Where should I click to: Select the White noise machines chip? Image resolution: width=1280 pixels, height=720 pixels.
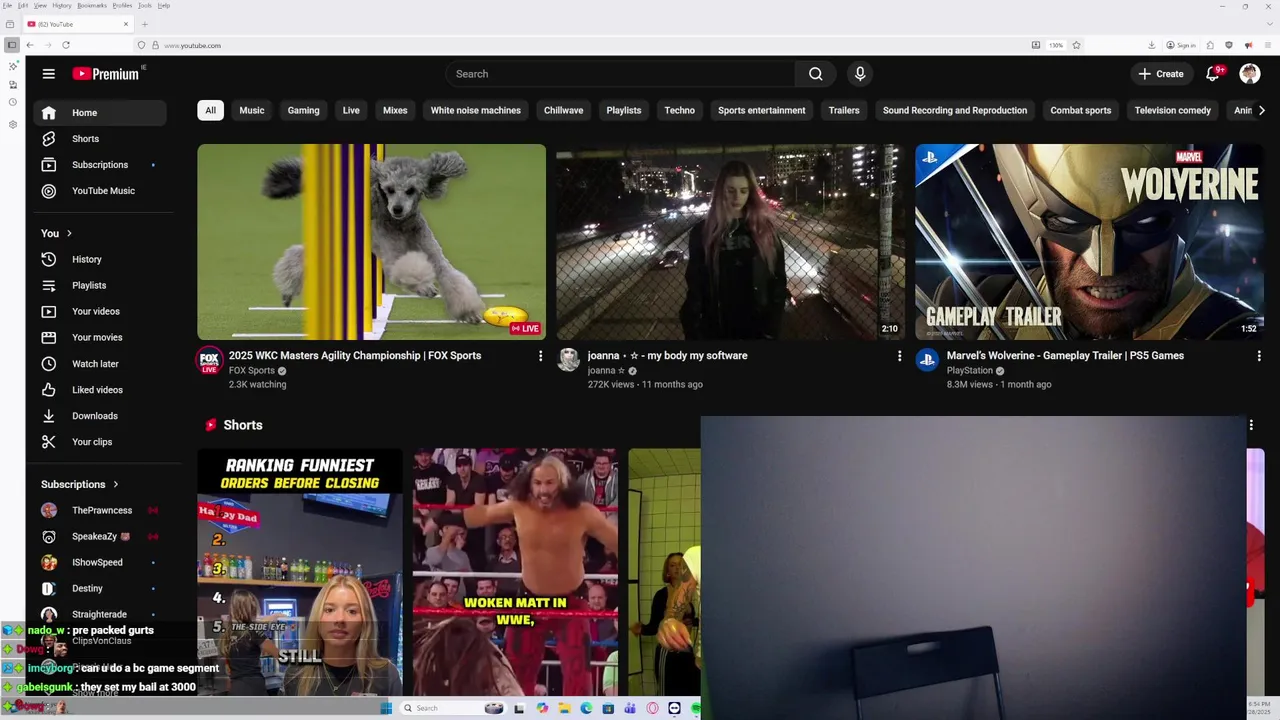tap(476, 110)
